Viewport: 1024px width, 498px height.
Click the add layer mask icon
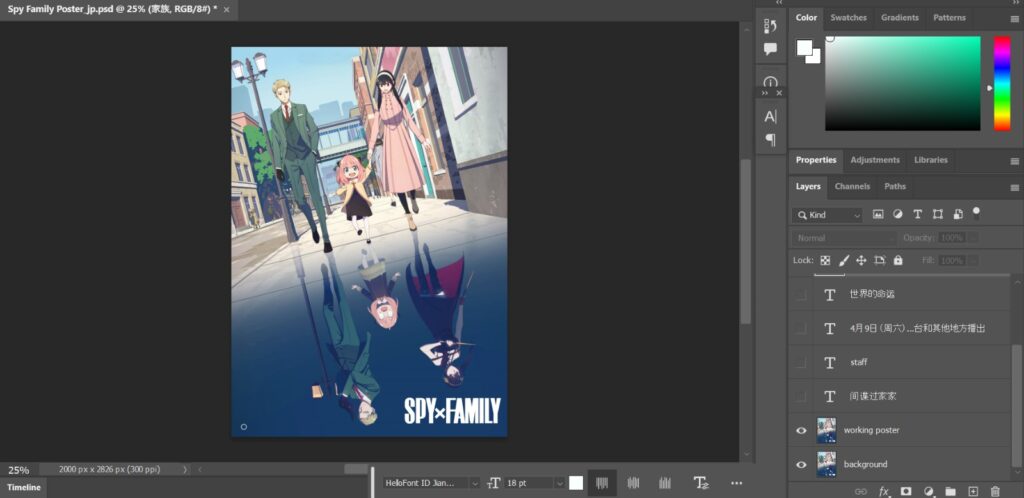[x=906, y=491]
